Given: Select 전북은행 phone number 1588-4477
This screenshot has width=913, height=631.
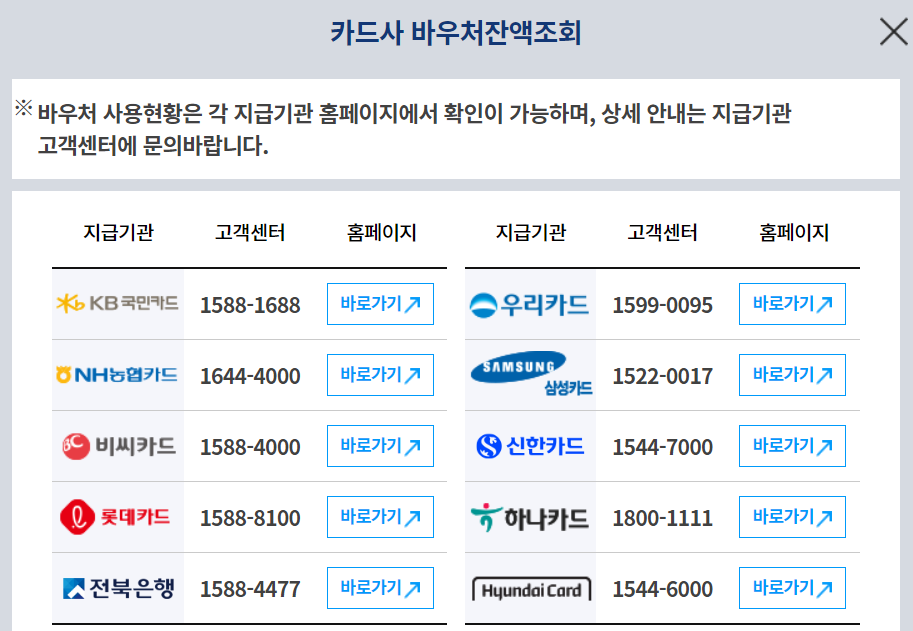Looking at the screenshot, I should tap(250, 589).
